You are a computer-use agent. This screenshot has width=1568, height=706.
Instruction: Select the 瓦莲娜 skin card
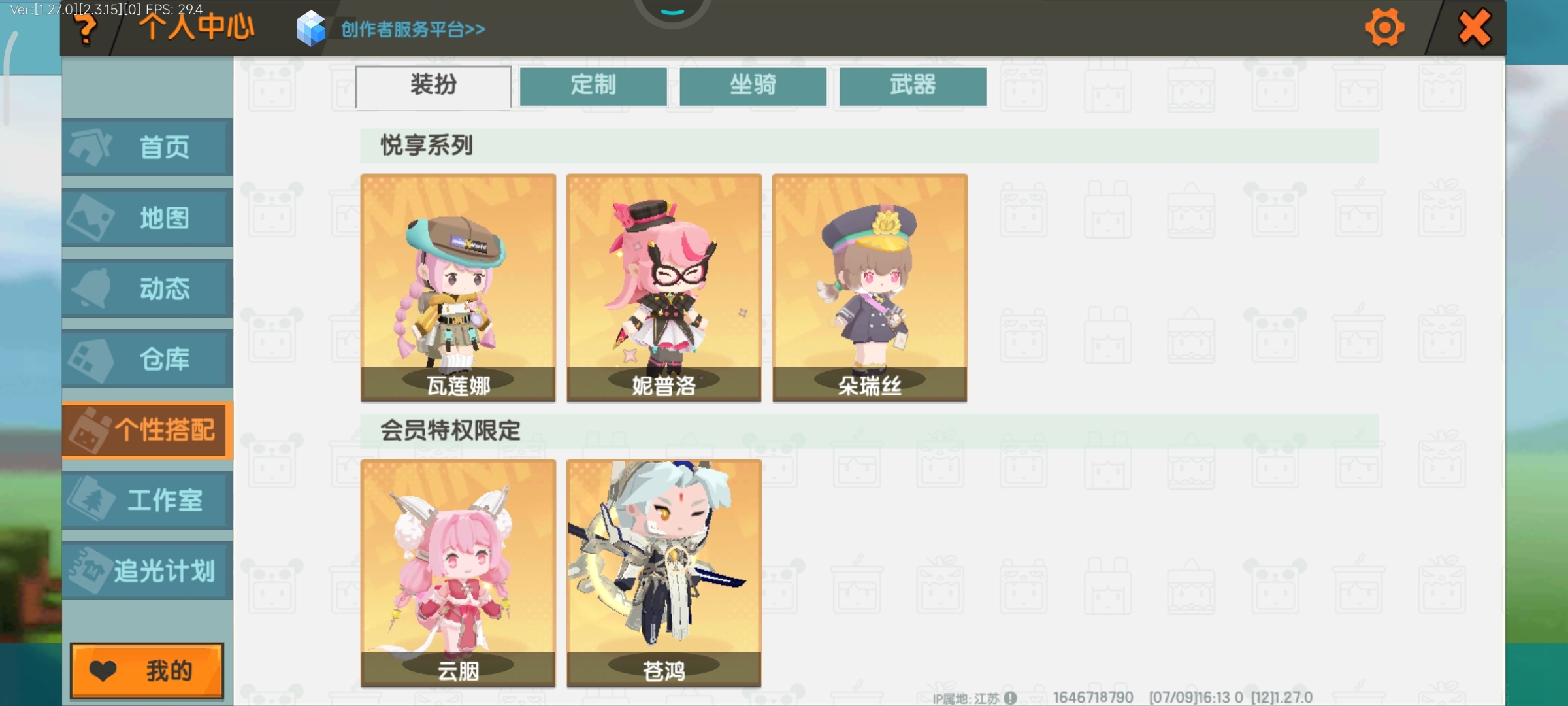458,288
